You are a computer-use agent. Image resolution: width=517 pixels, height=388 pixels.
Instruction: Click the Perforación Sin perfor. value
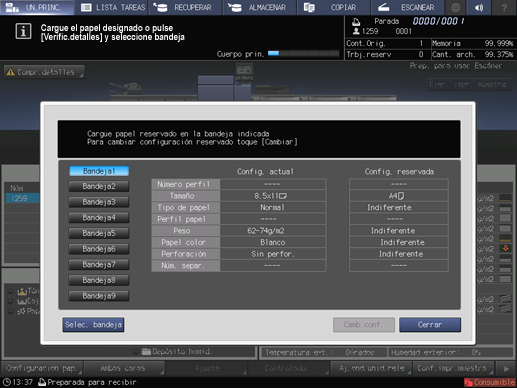pos(273,254)
